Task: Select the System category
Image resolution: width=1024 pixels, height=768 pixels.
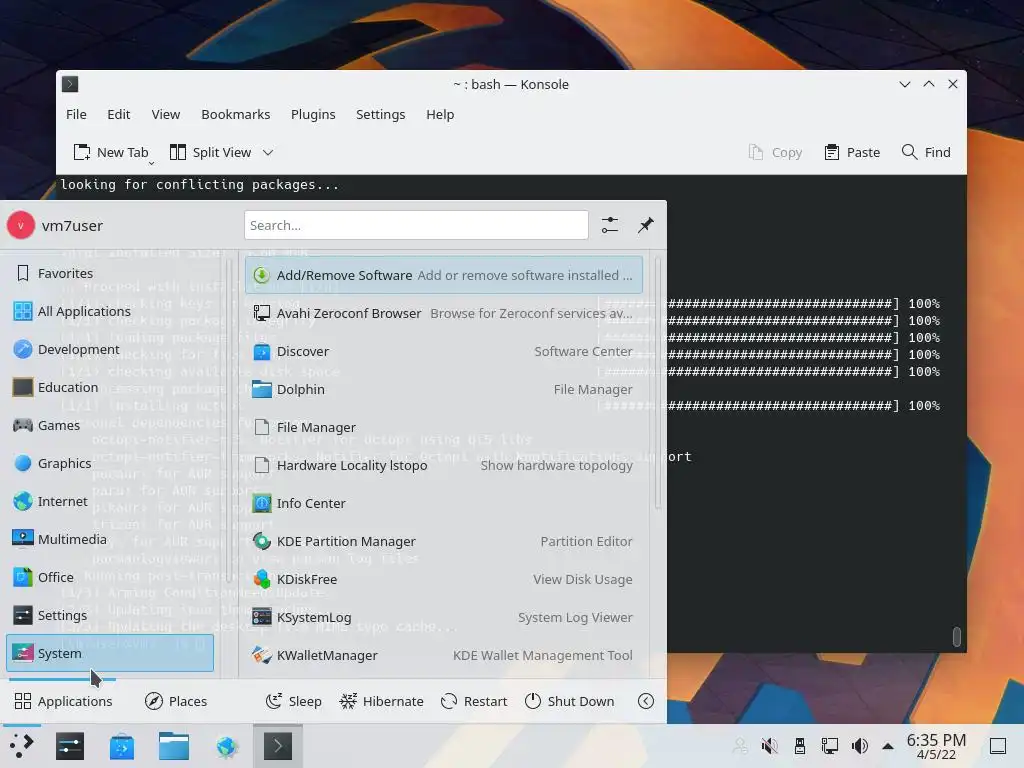Action: [x=110, y=653]
